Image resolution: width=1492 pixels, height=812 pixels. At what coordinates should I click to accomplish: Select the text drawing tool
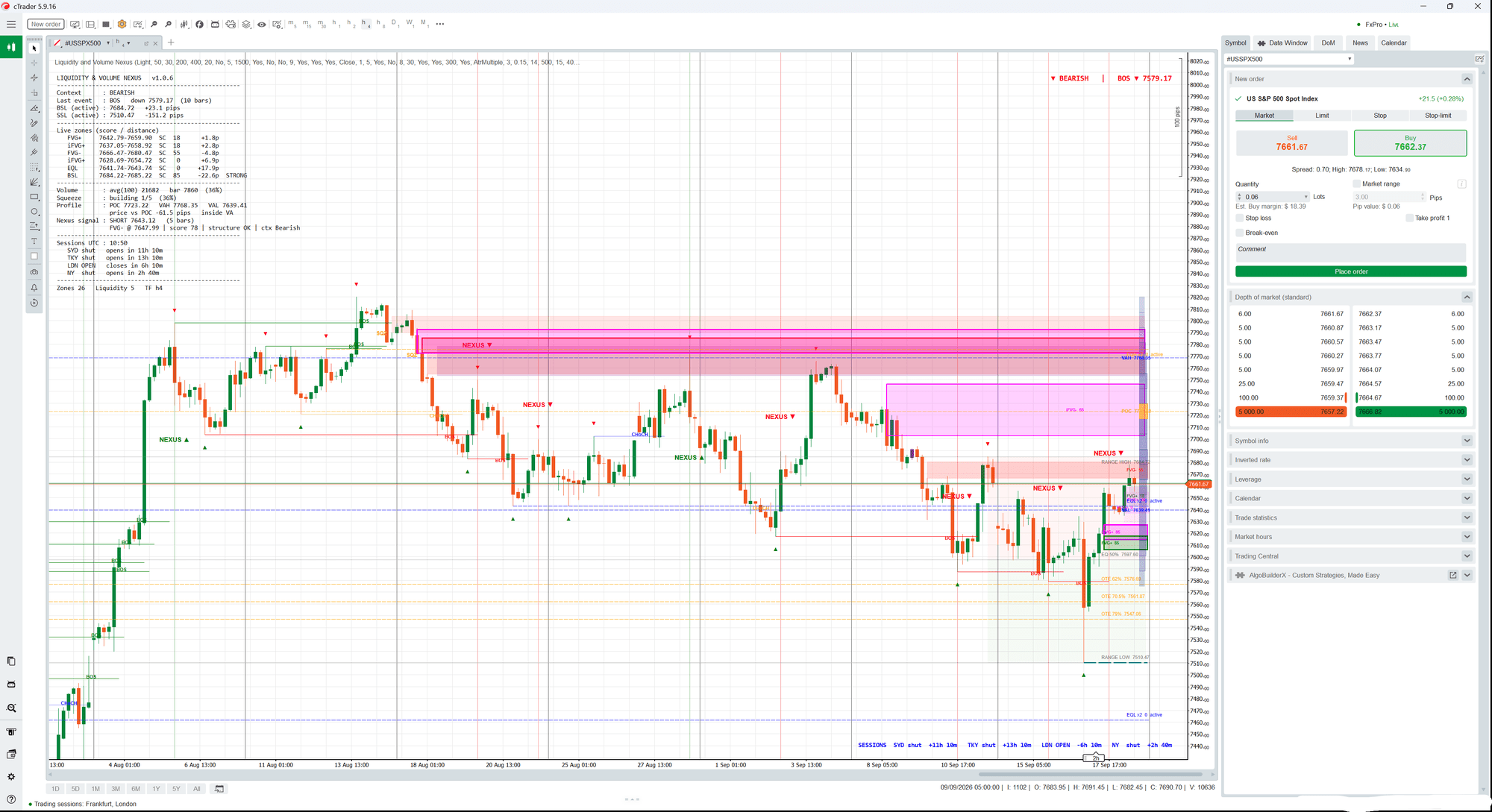pyautogui.click(x=34, y=242)
